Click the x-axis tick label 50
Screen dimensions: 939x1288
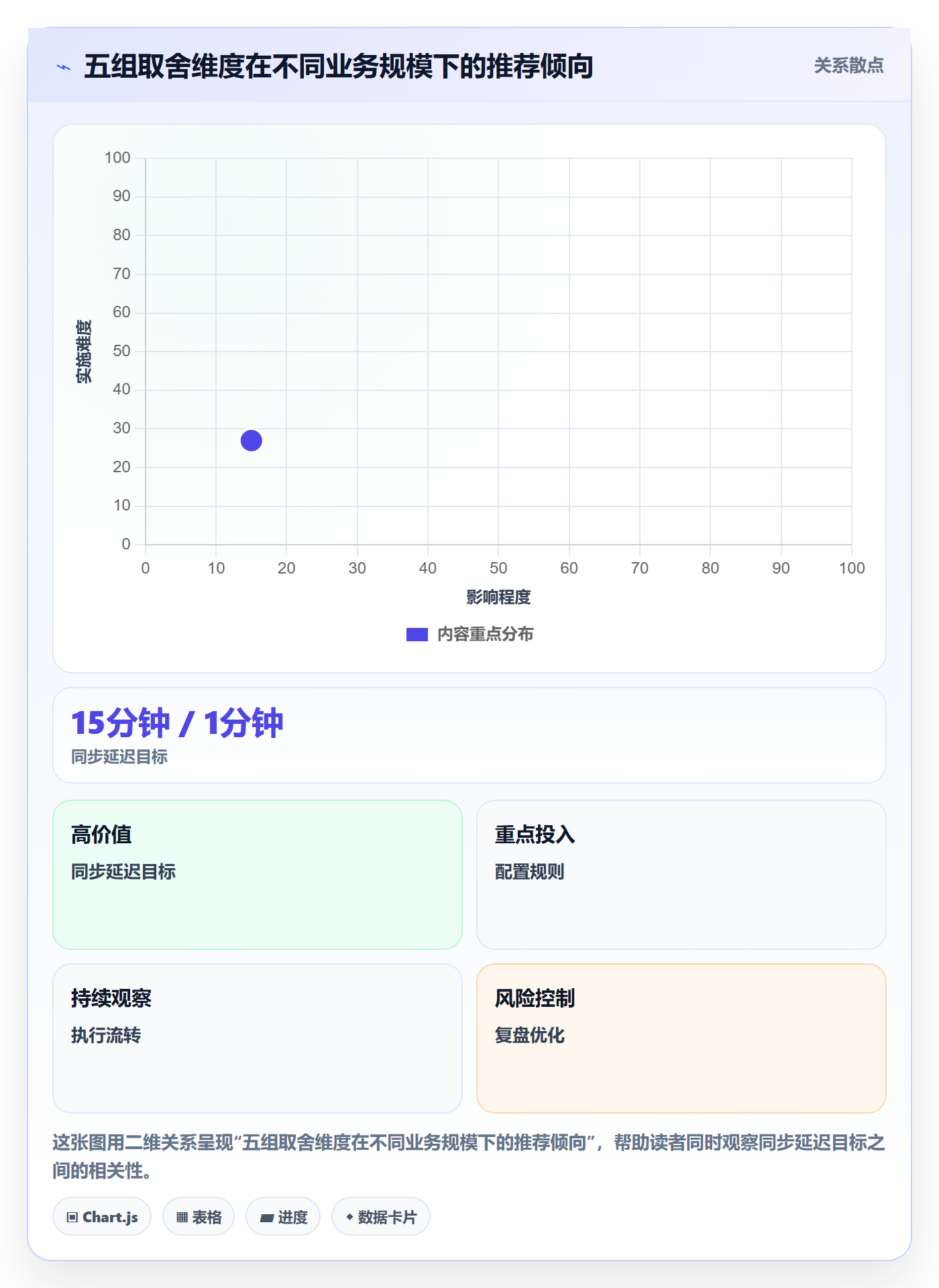[x=498, y=568]
